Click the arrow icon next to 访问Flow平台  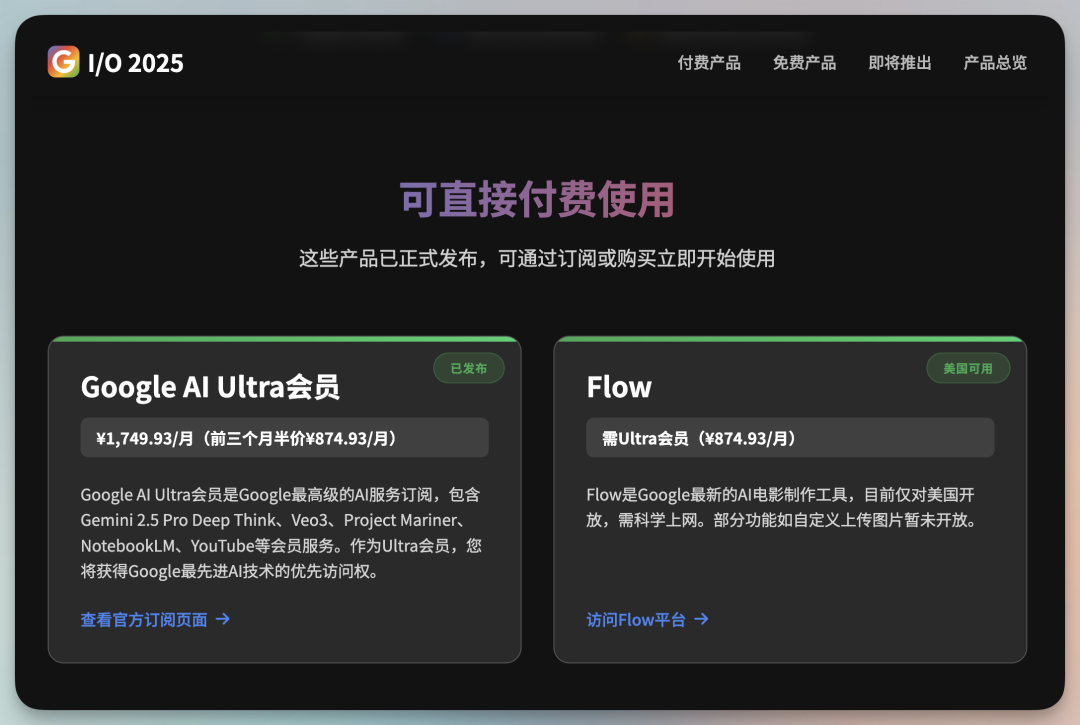pyautogui.click(x=702, y=619)
